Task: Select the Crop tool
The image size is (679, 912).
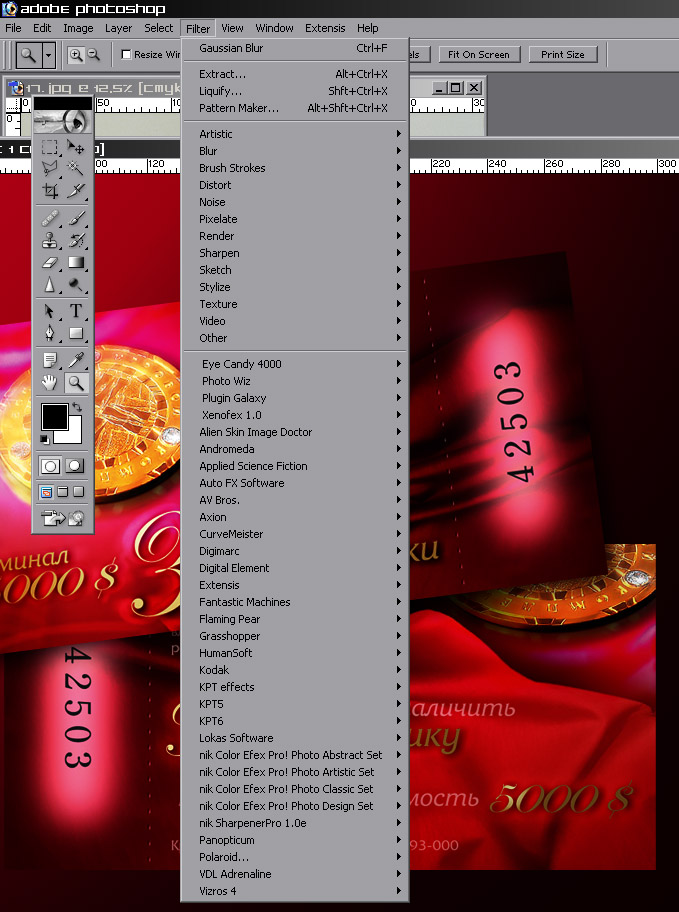Action: pyautogui.click(x=50, y=190)
